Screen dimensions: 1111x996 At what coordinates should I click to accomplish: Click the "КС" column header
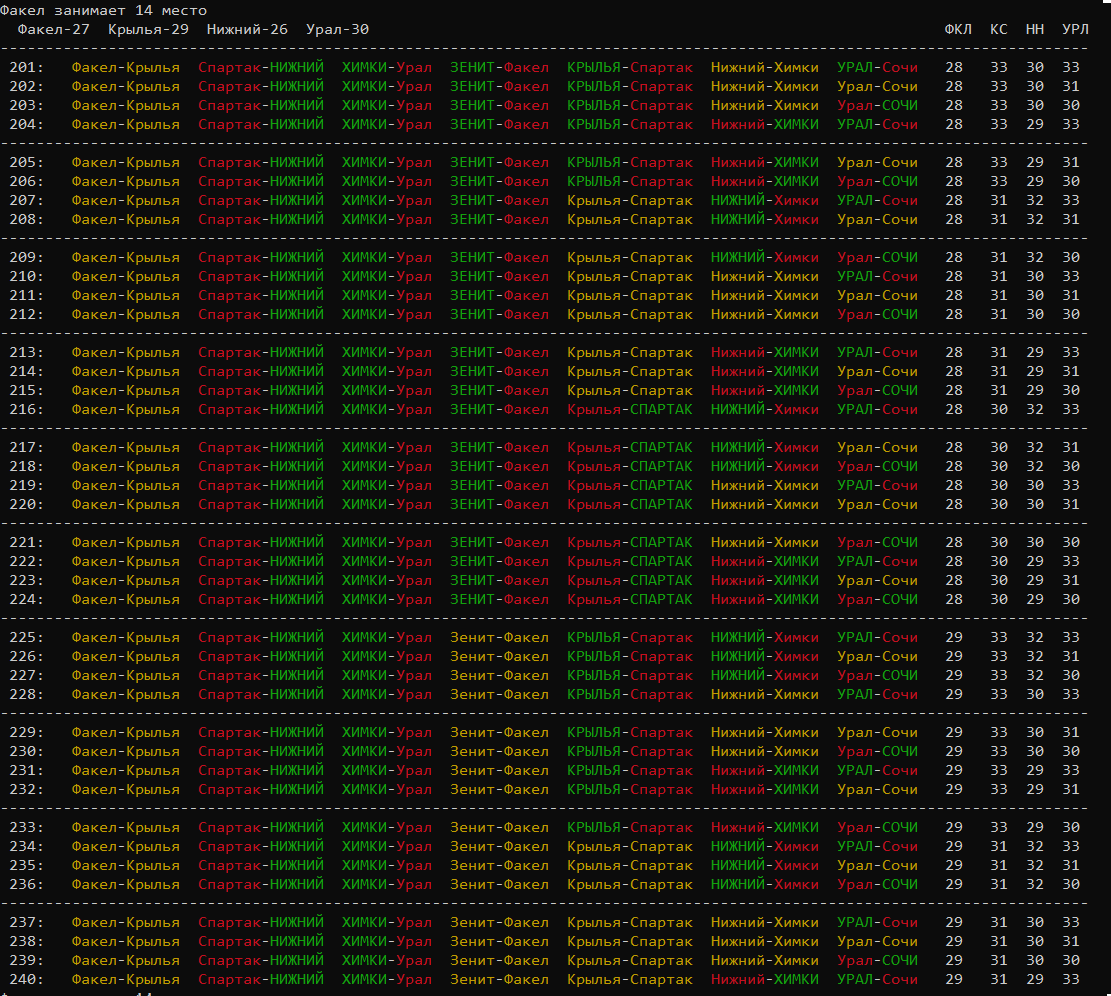pos(998,29)
